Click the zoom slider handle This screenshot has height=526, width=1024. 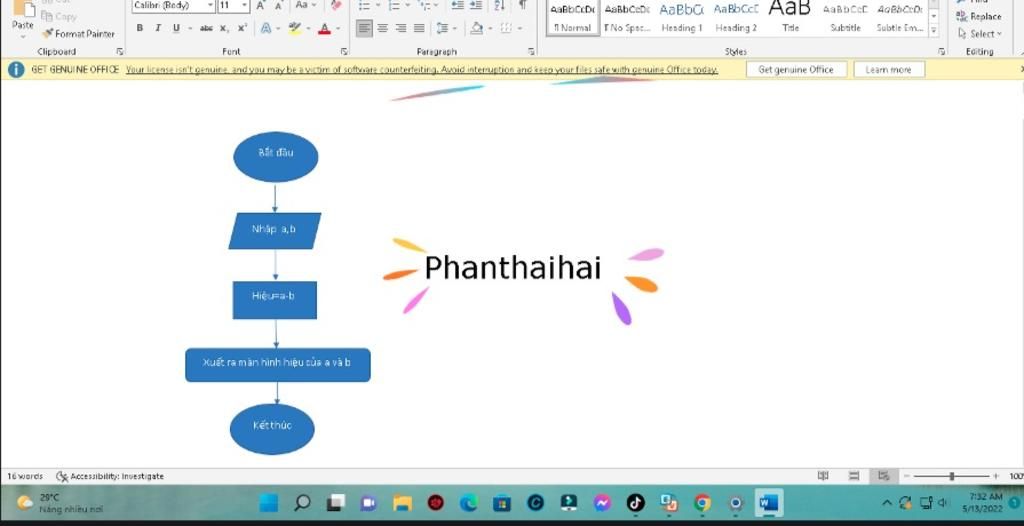click(952, 476)
